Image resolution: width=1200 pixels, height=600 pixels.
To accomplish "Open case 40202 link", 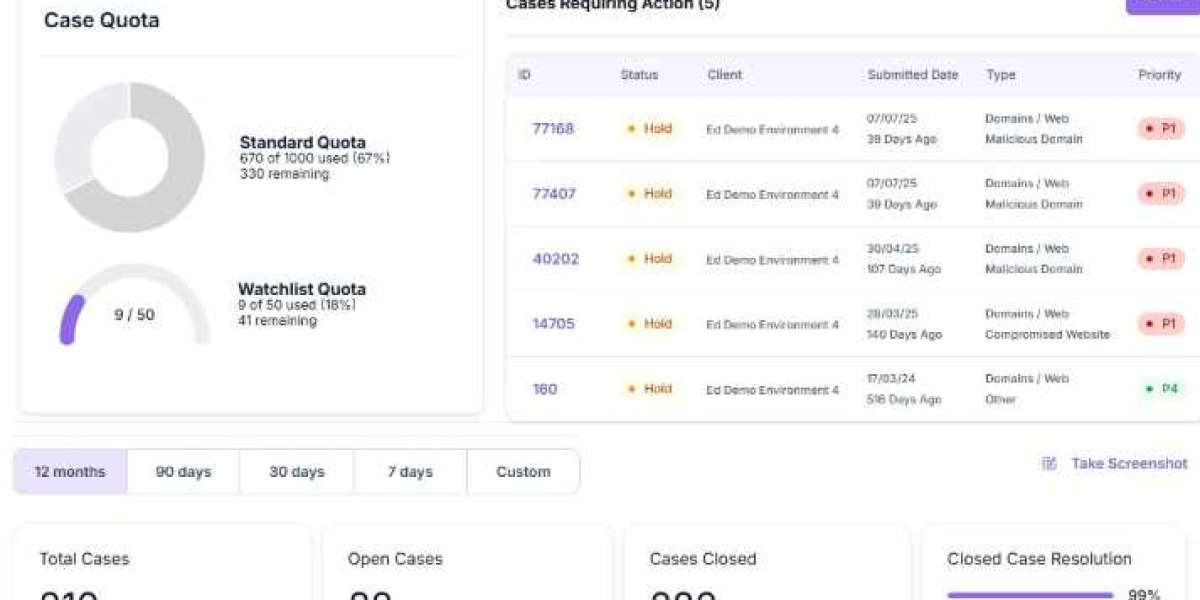I will coord(555,259).
